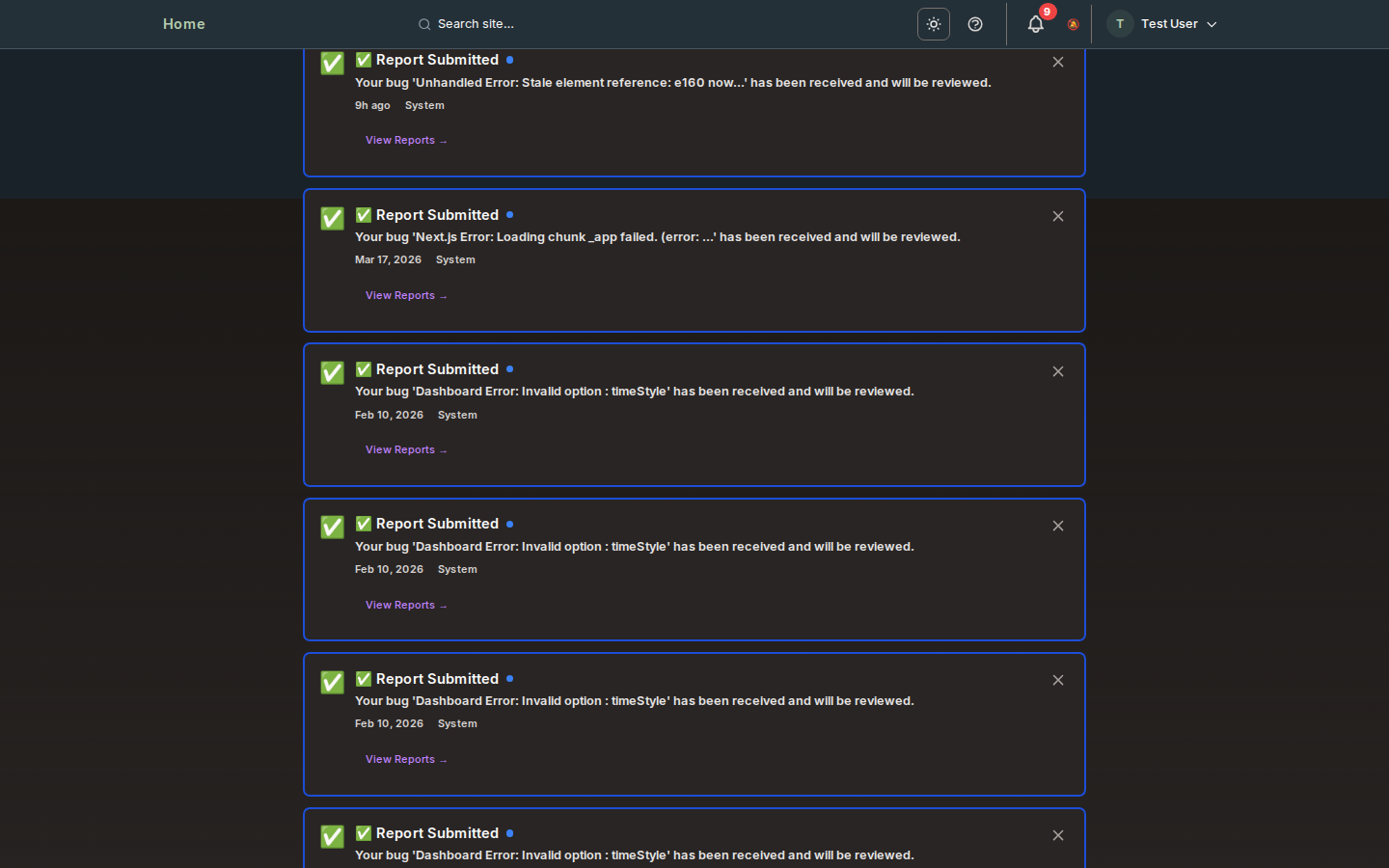This screenshot has width=1389, height=868.
Task: Click the search magnifier icon
Action: click(424, 24)
